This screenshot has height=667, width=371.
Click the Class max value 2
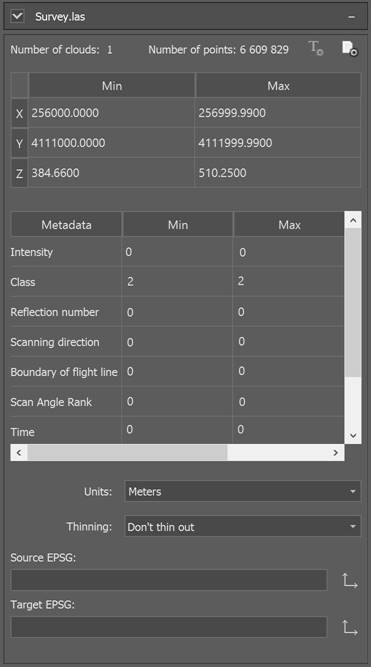(241, 281)
